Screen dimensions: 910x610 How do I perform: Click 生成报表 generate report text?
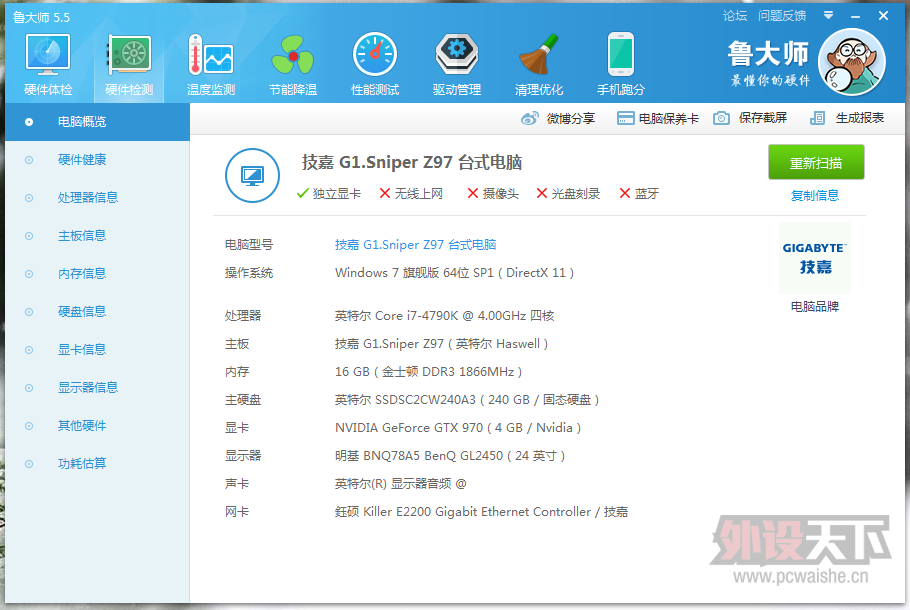tap(860, 118)
